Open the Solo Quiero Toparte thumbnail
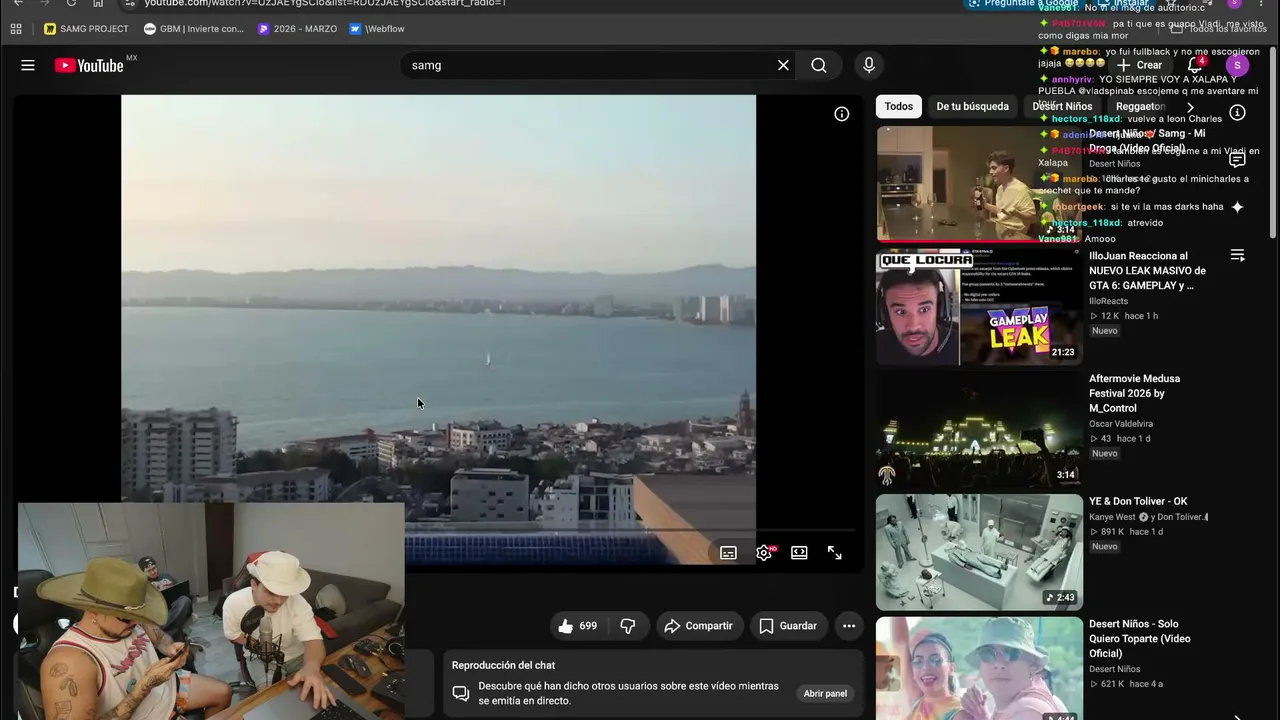The image size is (1280, 720). click(979, 668)
